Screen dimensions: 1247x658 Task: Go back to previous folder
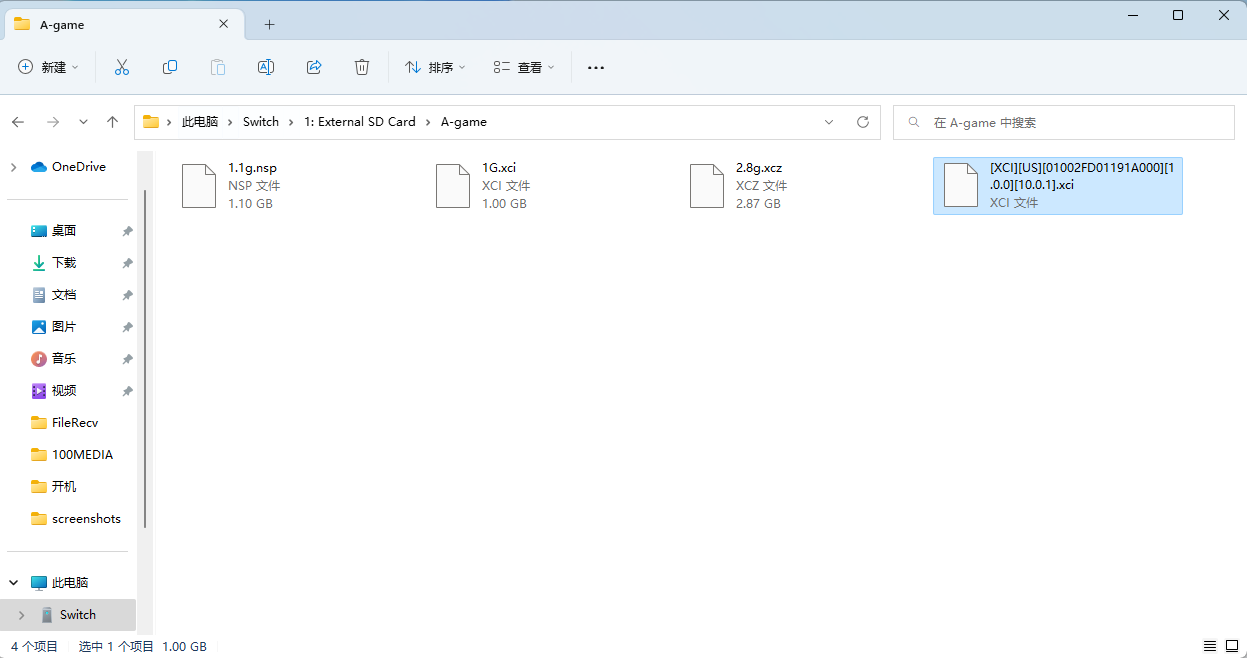[x=18, y=122]
